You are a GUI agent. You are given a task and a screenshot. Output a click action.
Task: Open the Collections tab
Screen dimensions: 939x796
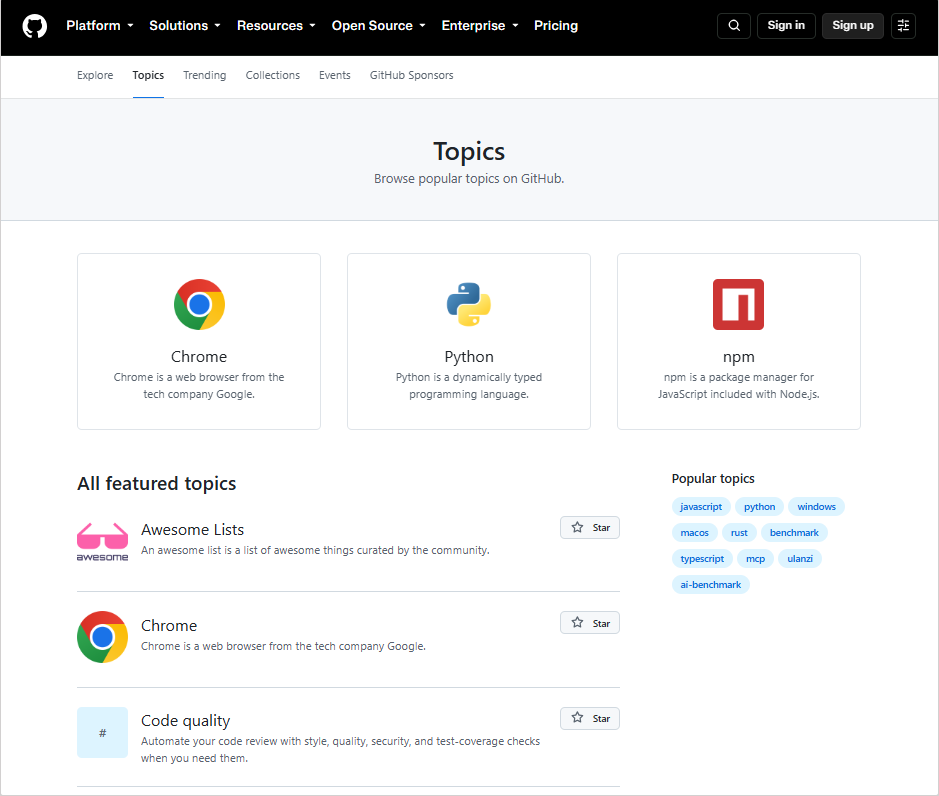272,75
